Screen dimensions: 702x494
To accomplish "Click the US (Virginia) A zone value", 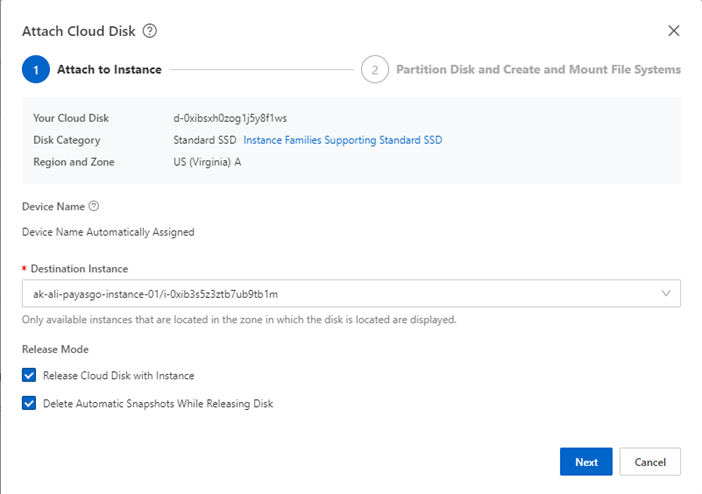I will coord(207,162).
